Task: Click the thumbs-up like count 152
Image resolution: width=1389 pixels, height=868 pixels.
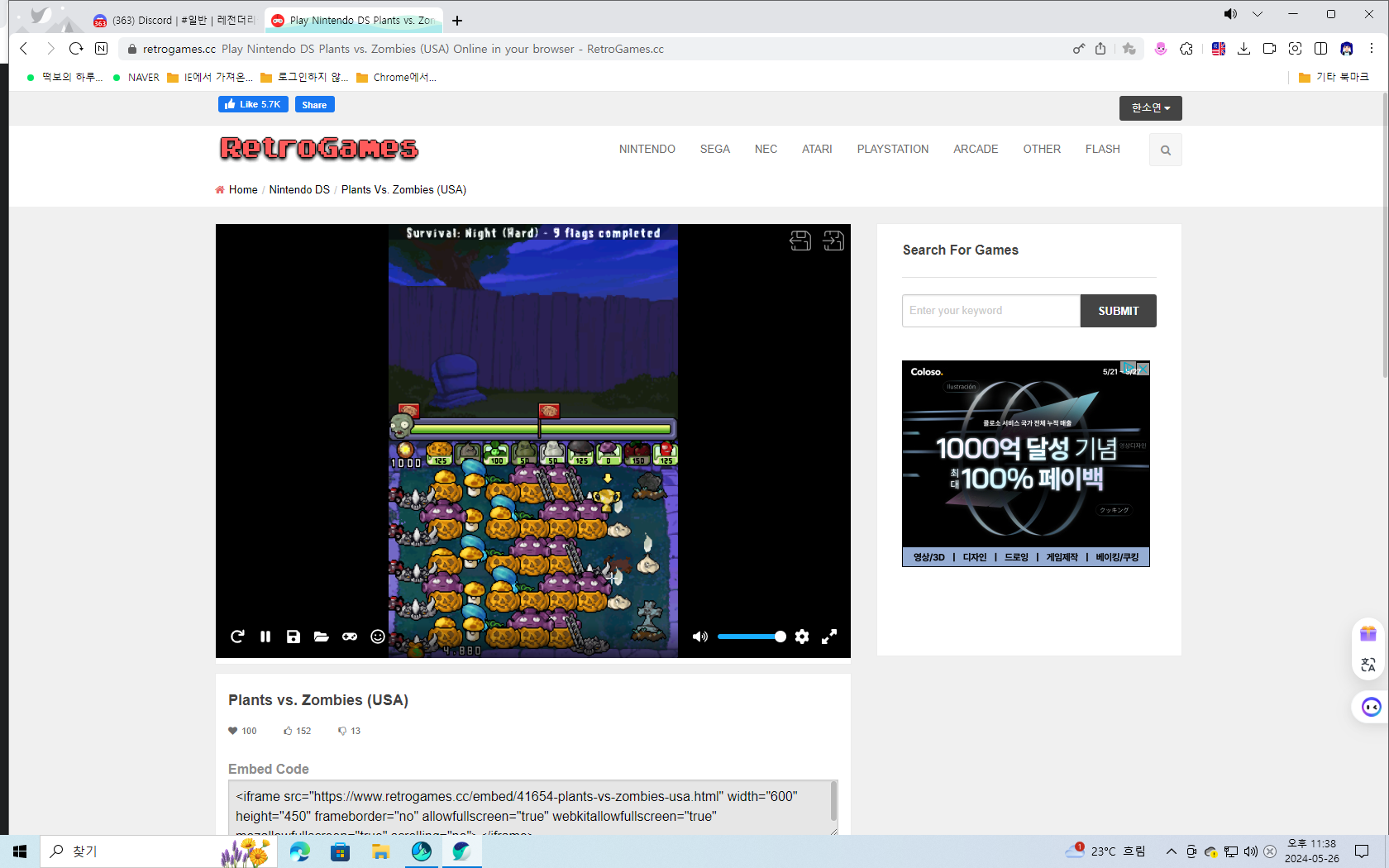Action: point(298,731)
